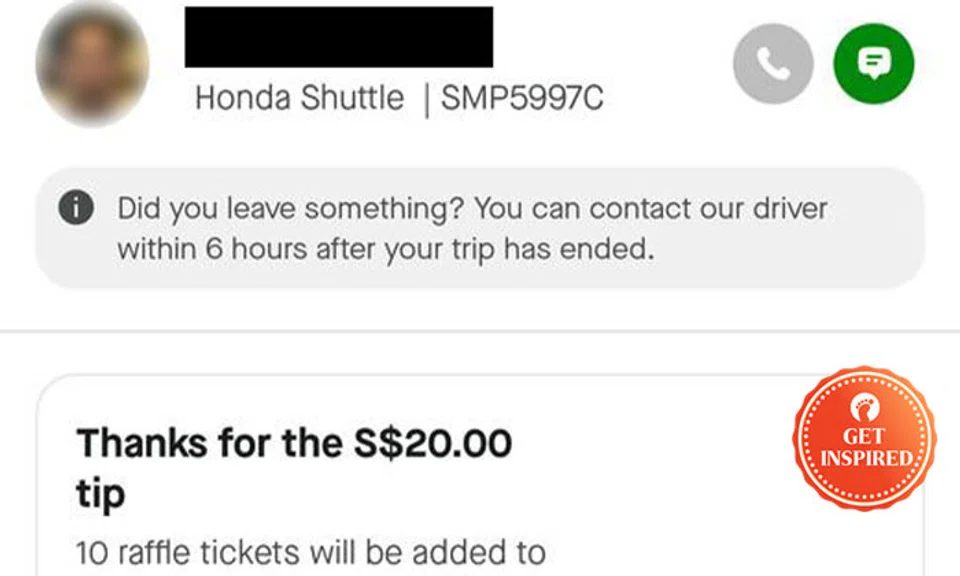960x576 pixels.
Task: Click the info icon in the gray banner
Action: tap(76, 209)
